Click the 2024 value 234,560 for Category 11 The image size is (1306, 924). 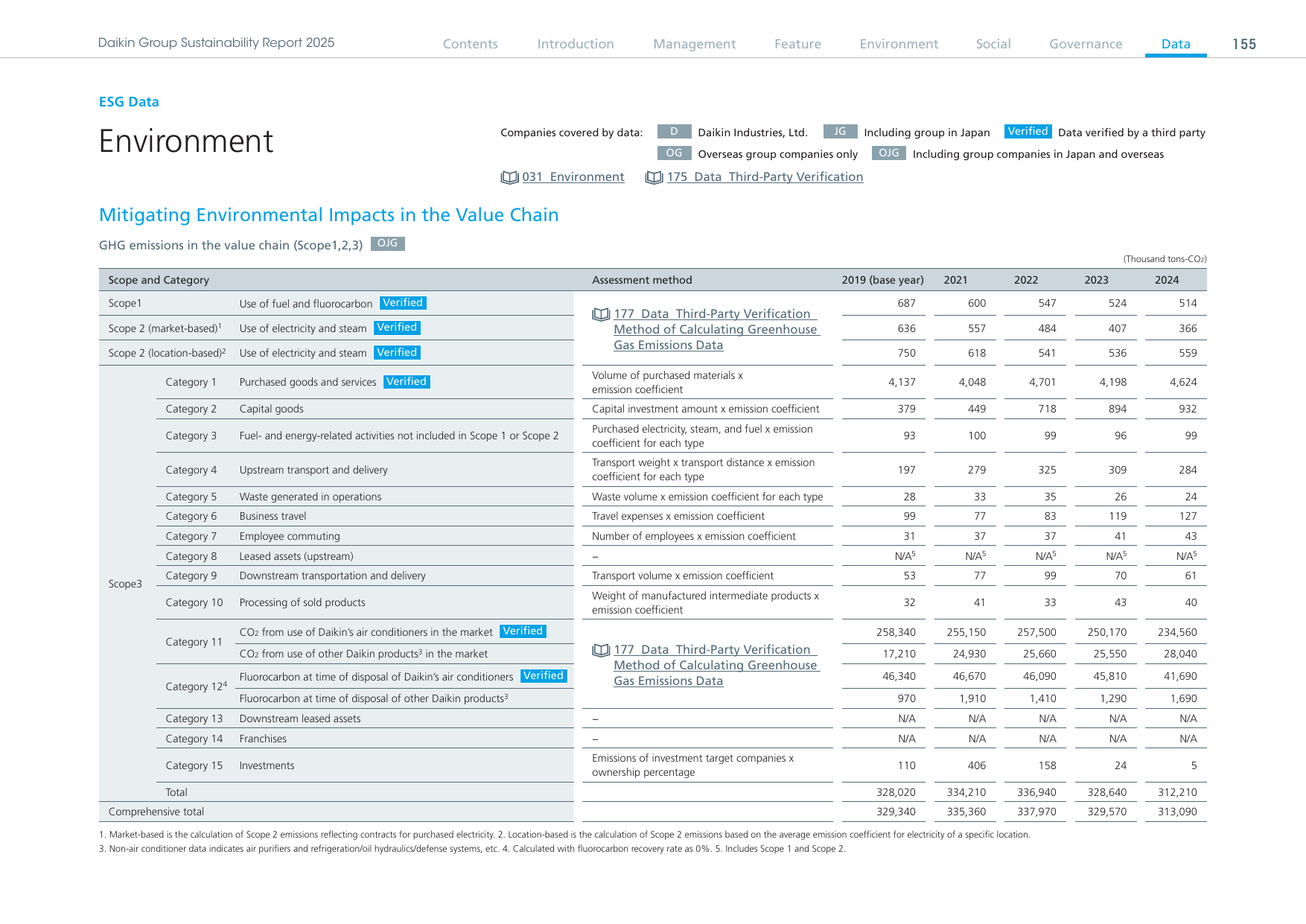(x=1177, y=632)
